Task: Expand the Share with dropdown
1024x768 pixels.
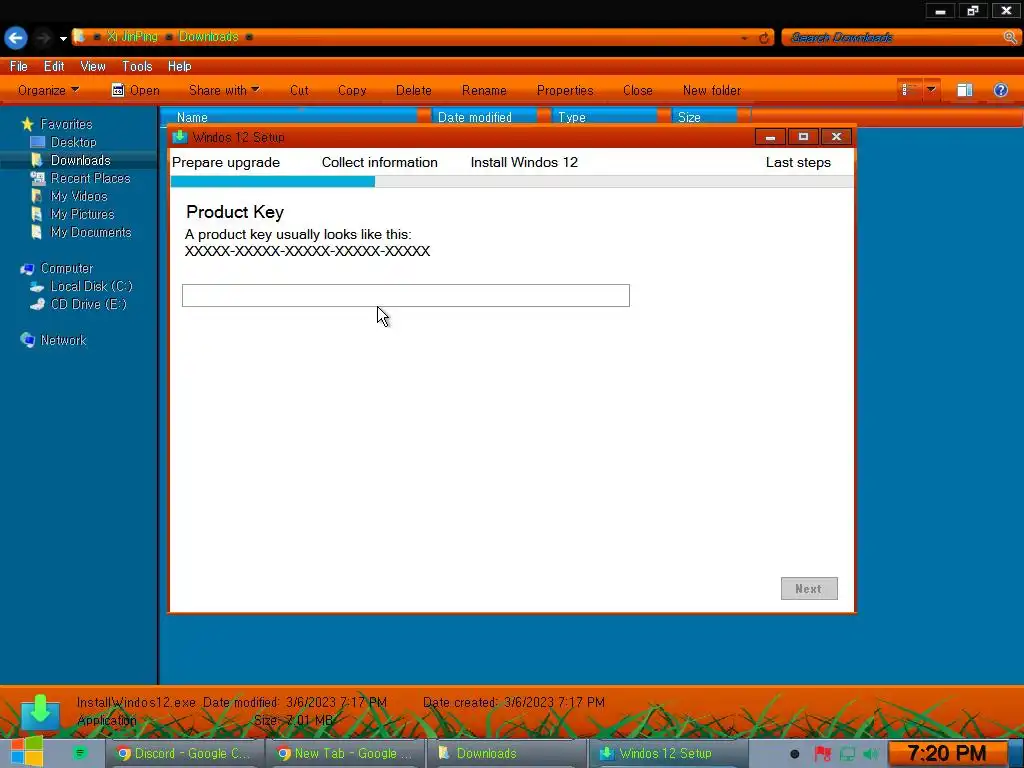Action: click(224, 90)
